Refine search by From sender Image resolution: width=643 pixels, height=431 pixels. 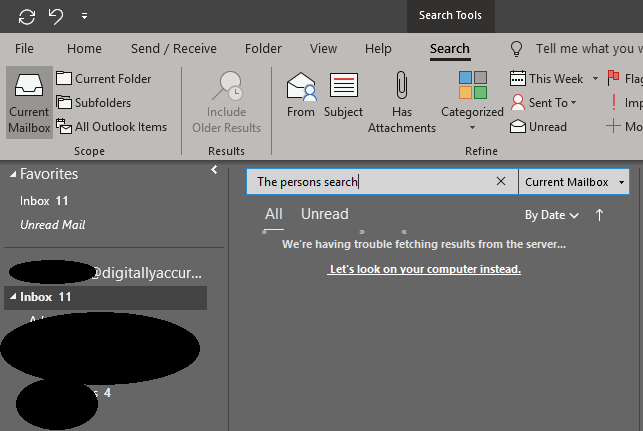coord(301,95)
